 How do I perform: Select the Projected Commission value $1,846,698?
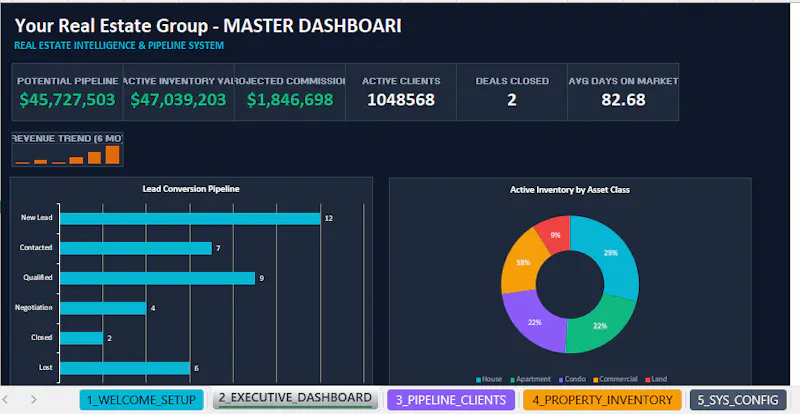click(x=290, y=100)
